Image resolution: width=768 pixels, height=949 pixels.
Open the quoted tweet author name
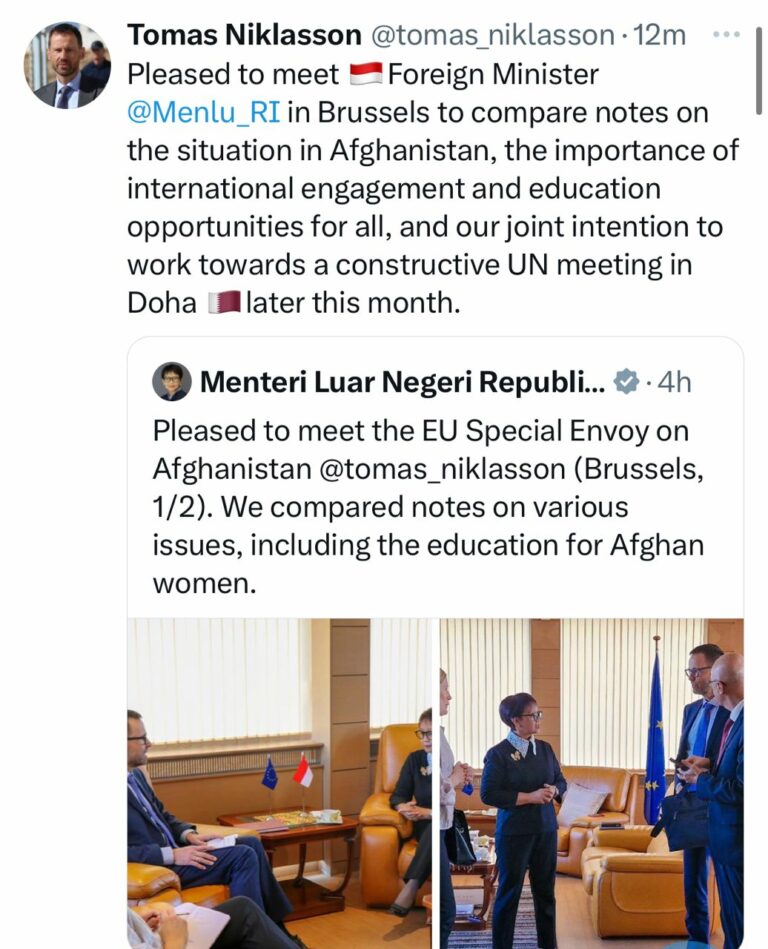[402, 382]
